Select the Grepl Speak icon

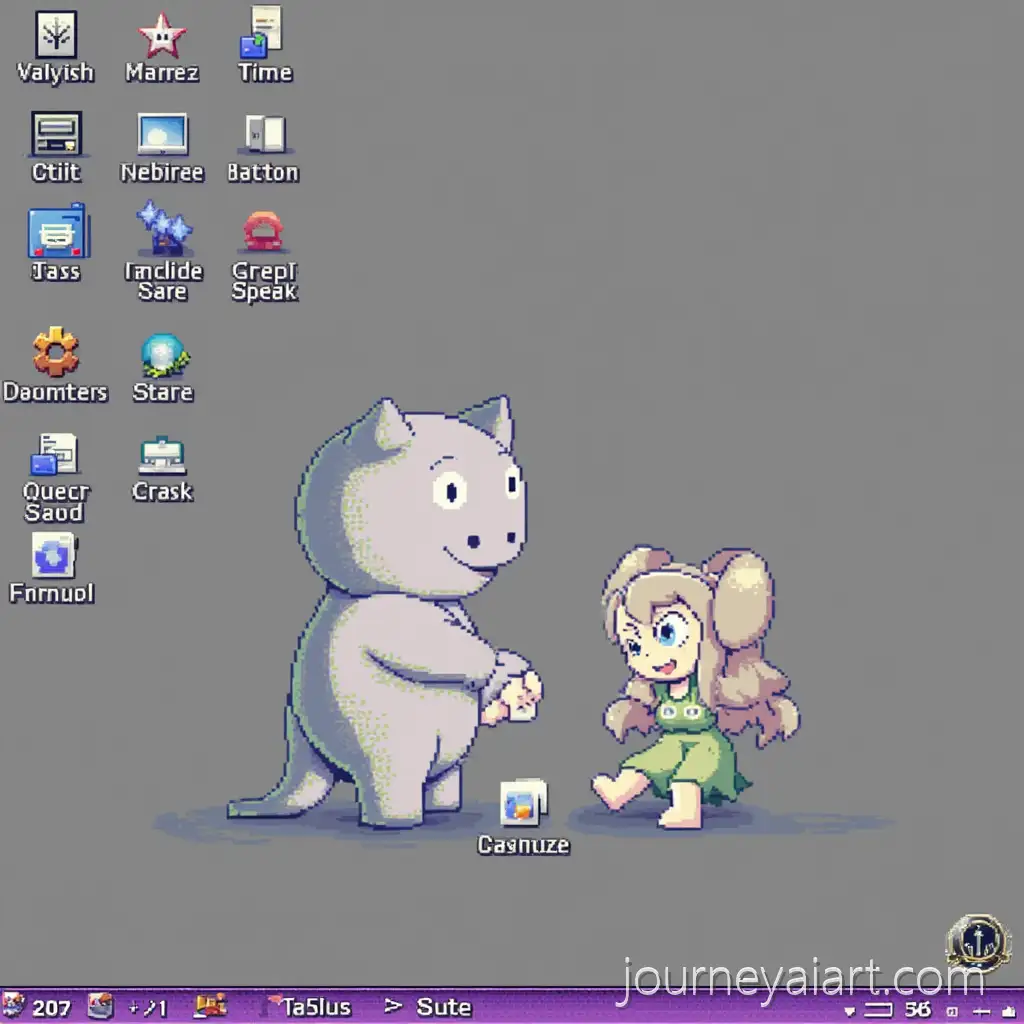pos(264,231)
